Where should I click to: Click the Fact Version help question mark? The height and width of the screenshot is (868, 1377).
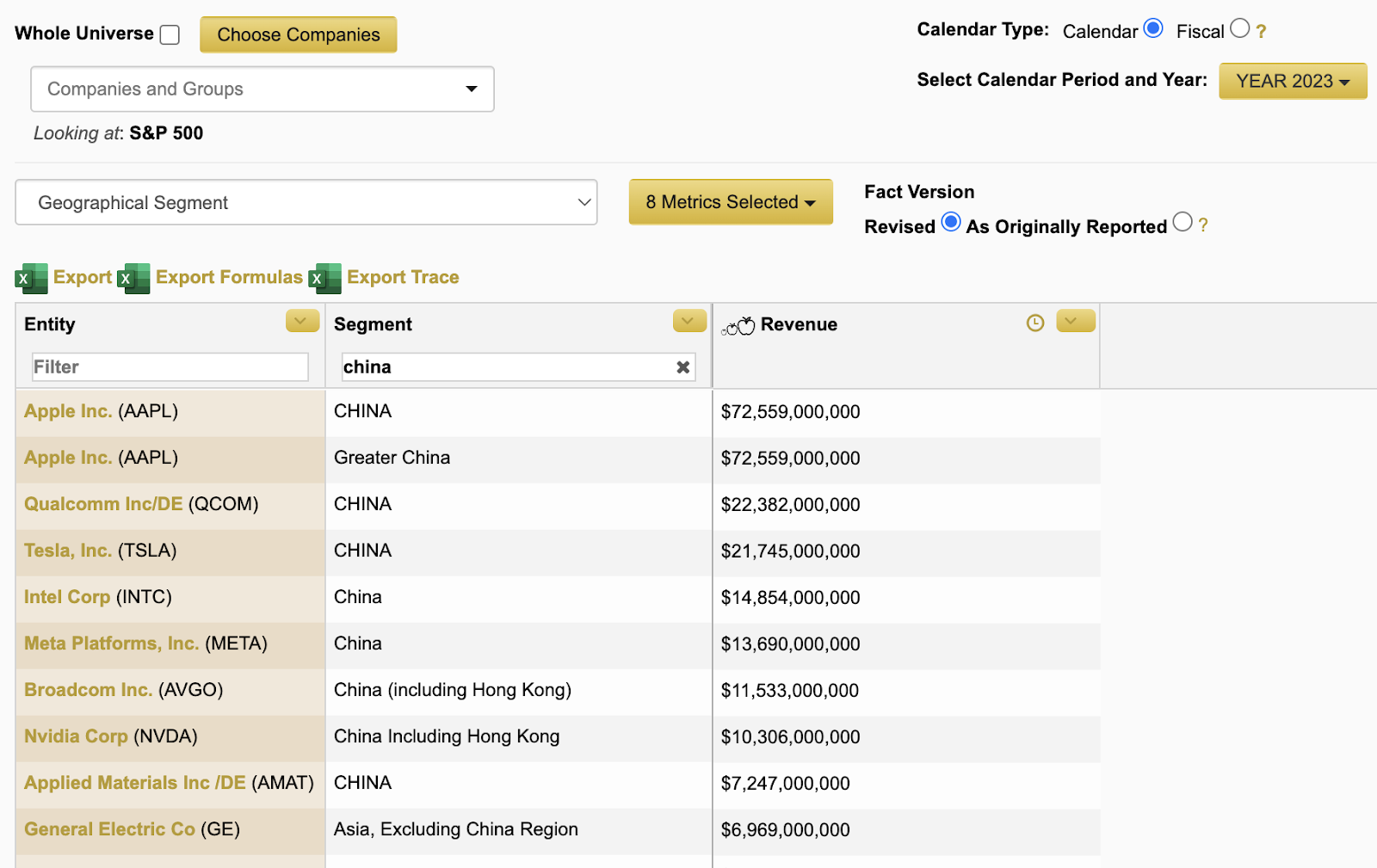[1203, 225]
